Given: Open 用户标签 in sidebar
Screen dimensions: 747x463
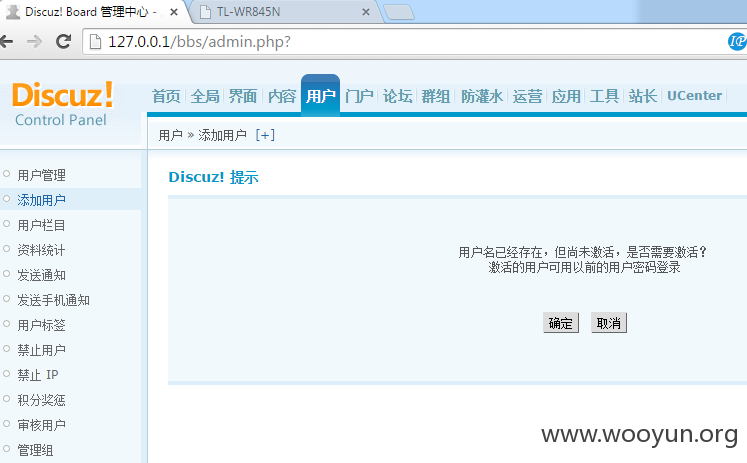Looking at the screenshot, I should pos(41,325).
